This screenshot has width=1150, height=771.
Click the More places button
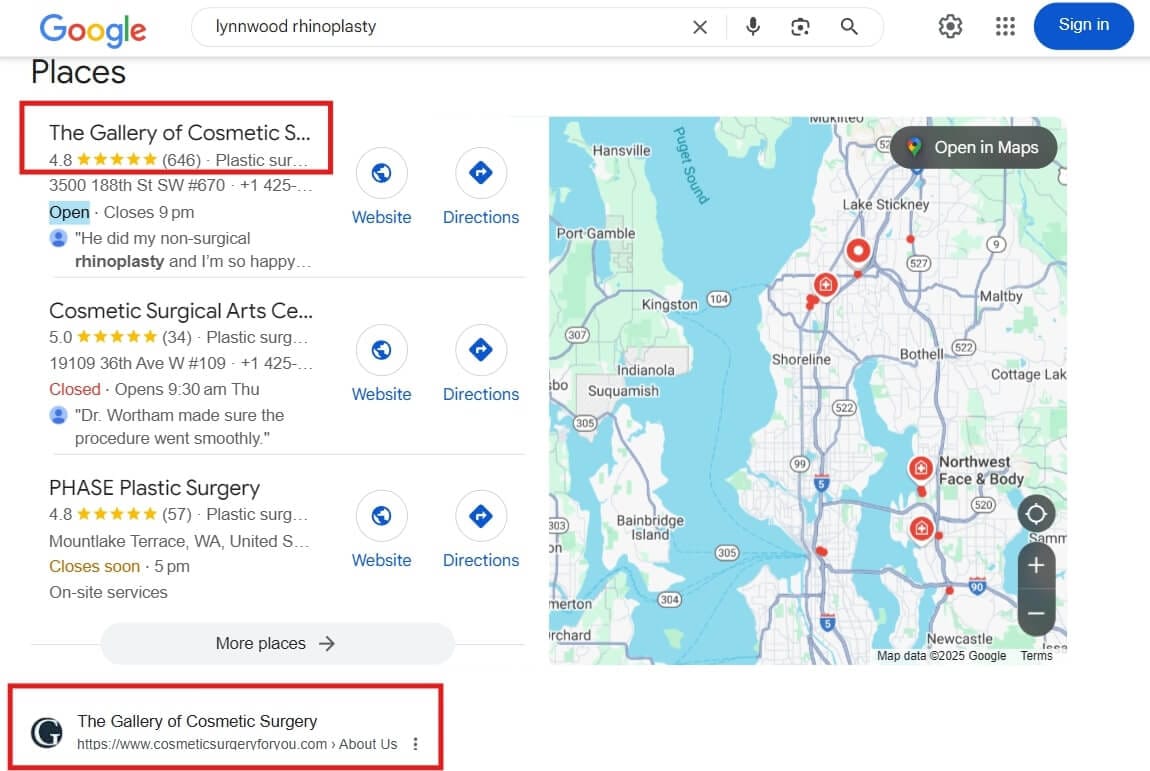[x=277, y=643]
